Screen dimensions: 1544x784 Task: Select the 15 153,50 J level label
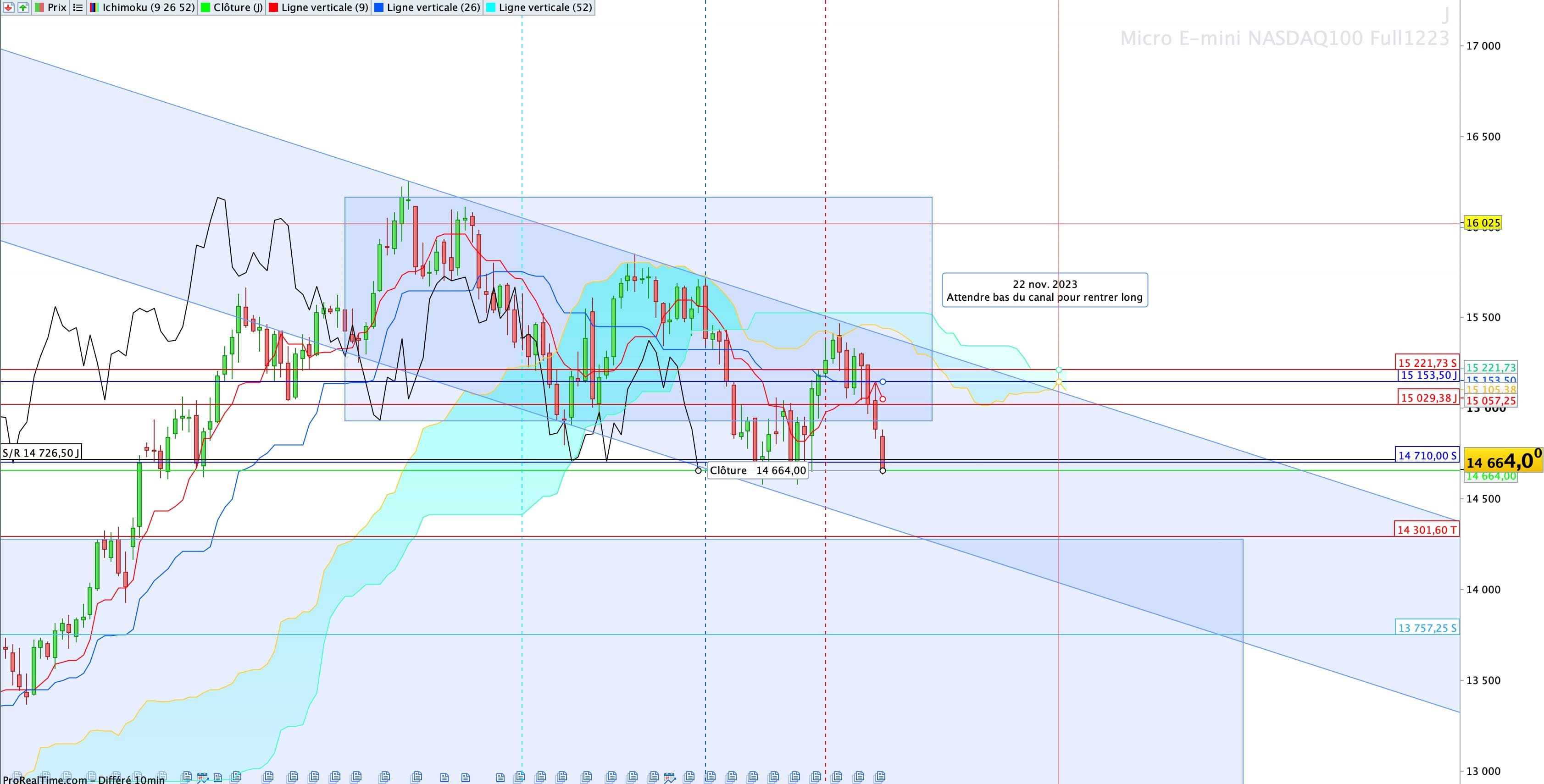pyautogui.click(x=1428, y=375)
